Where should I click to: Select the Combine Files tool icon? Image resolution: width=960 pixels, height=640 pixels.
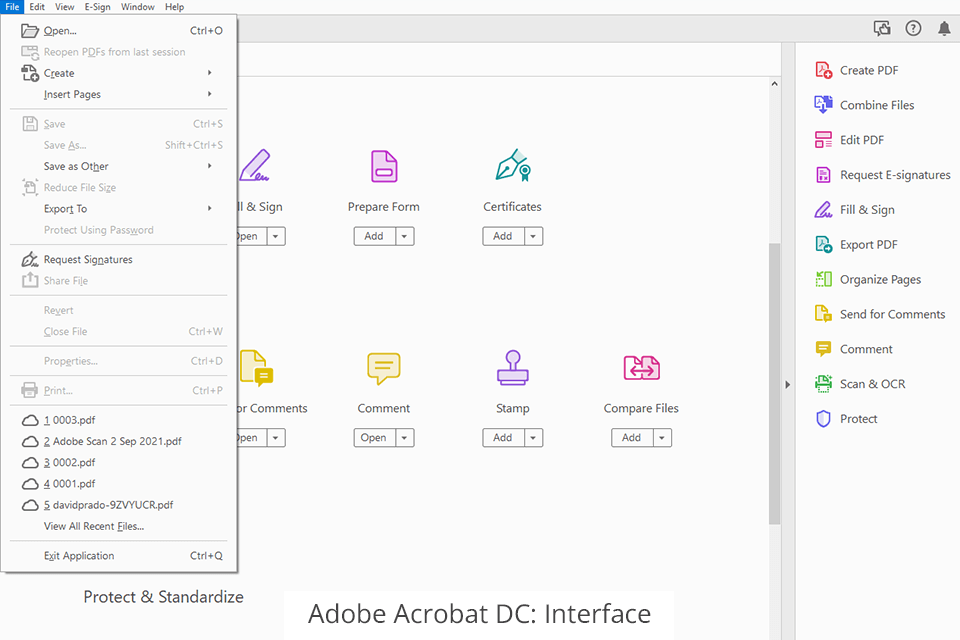pos(823,105)
